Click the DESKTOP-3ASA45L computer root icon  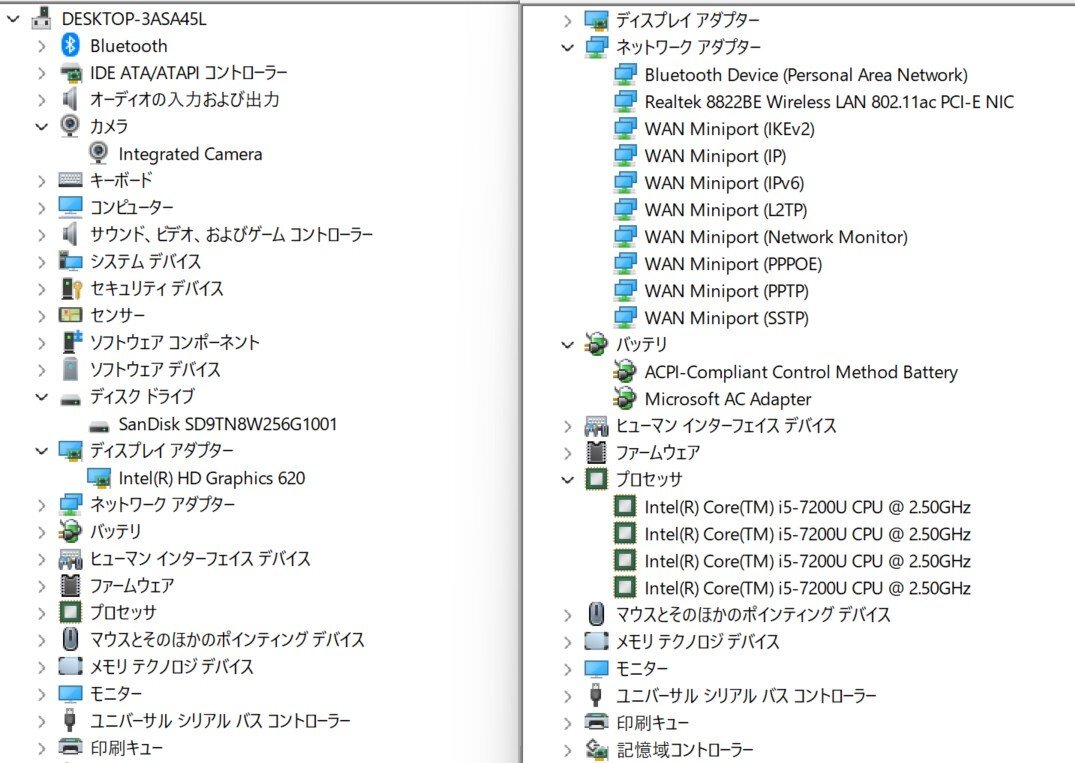(42, 19)
